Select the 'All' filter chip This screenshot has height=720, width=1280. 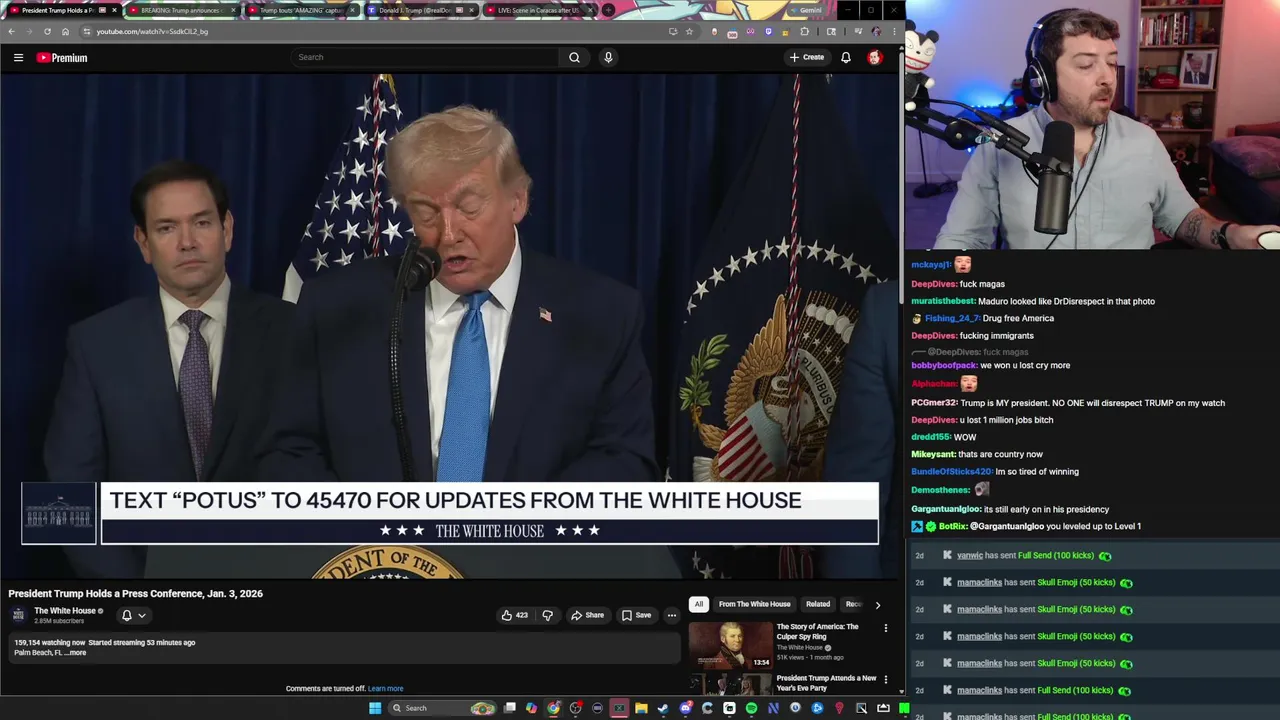point(699,604)
